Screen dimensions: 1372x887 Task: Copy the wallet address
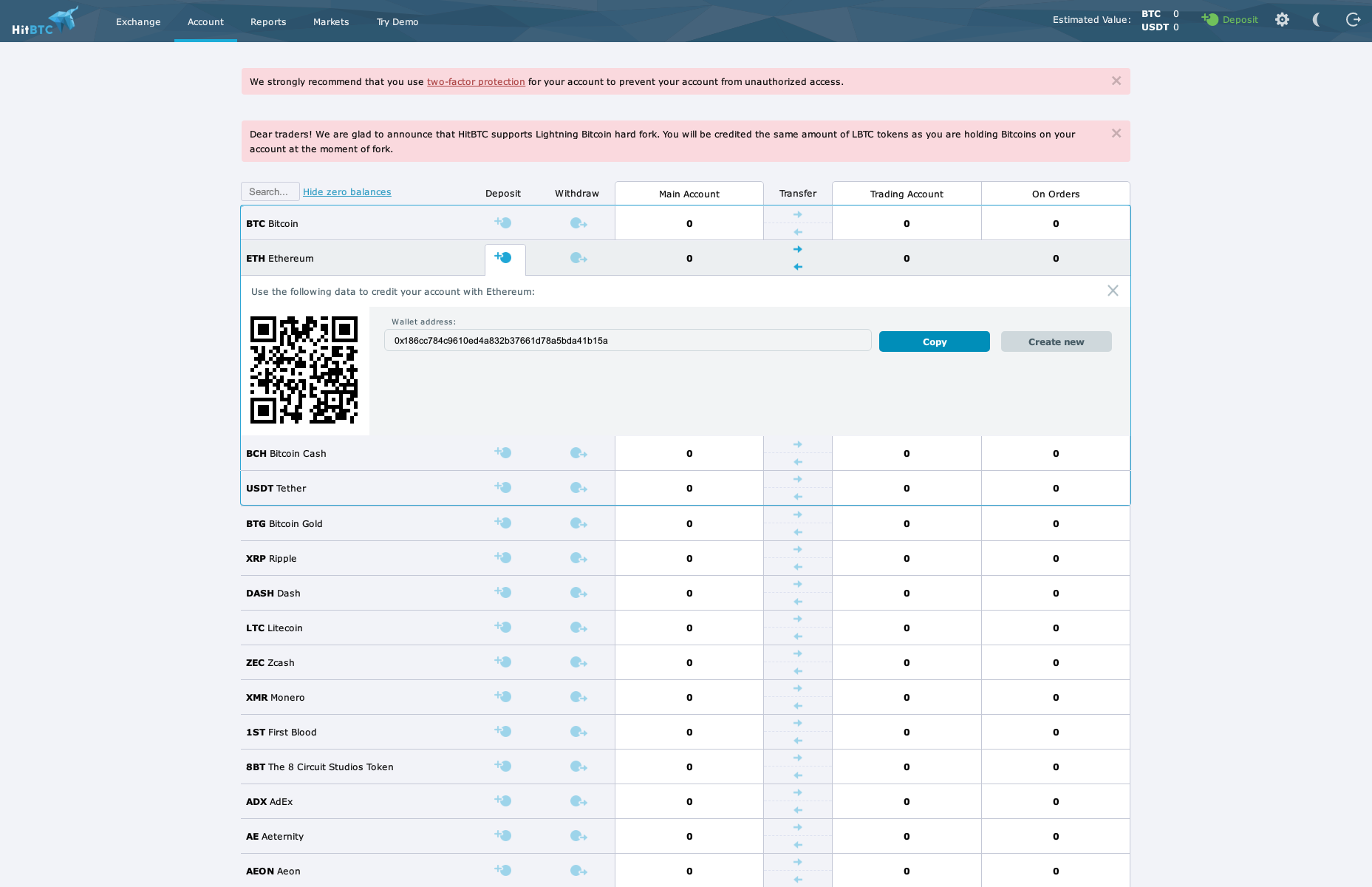[x=935, y=341]
